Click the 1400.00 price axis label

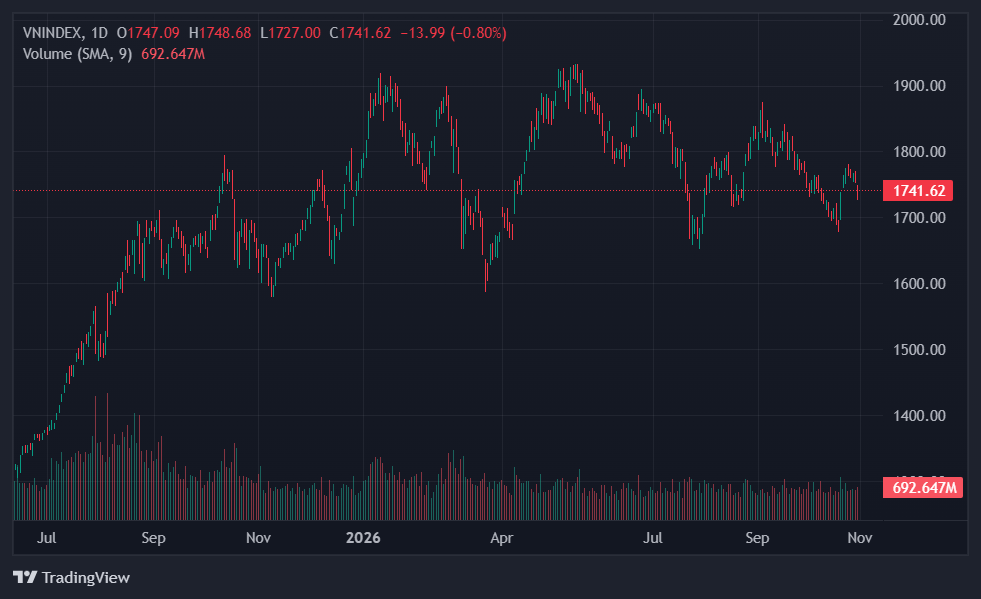pyautogui.click(x=919, y=416)
